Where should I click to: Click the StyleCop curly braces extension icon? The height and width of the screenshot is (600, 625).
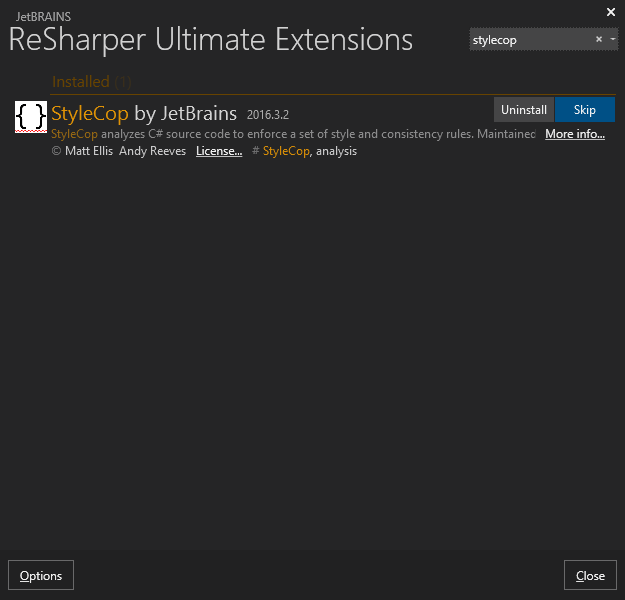(31, 117)
